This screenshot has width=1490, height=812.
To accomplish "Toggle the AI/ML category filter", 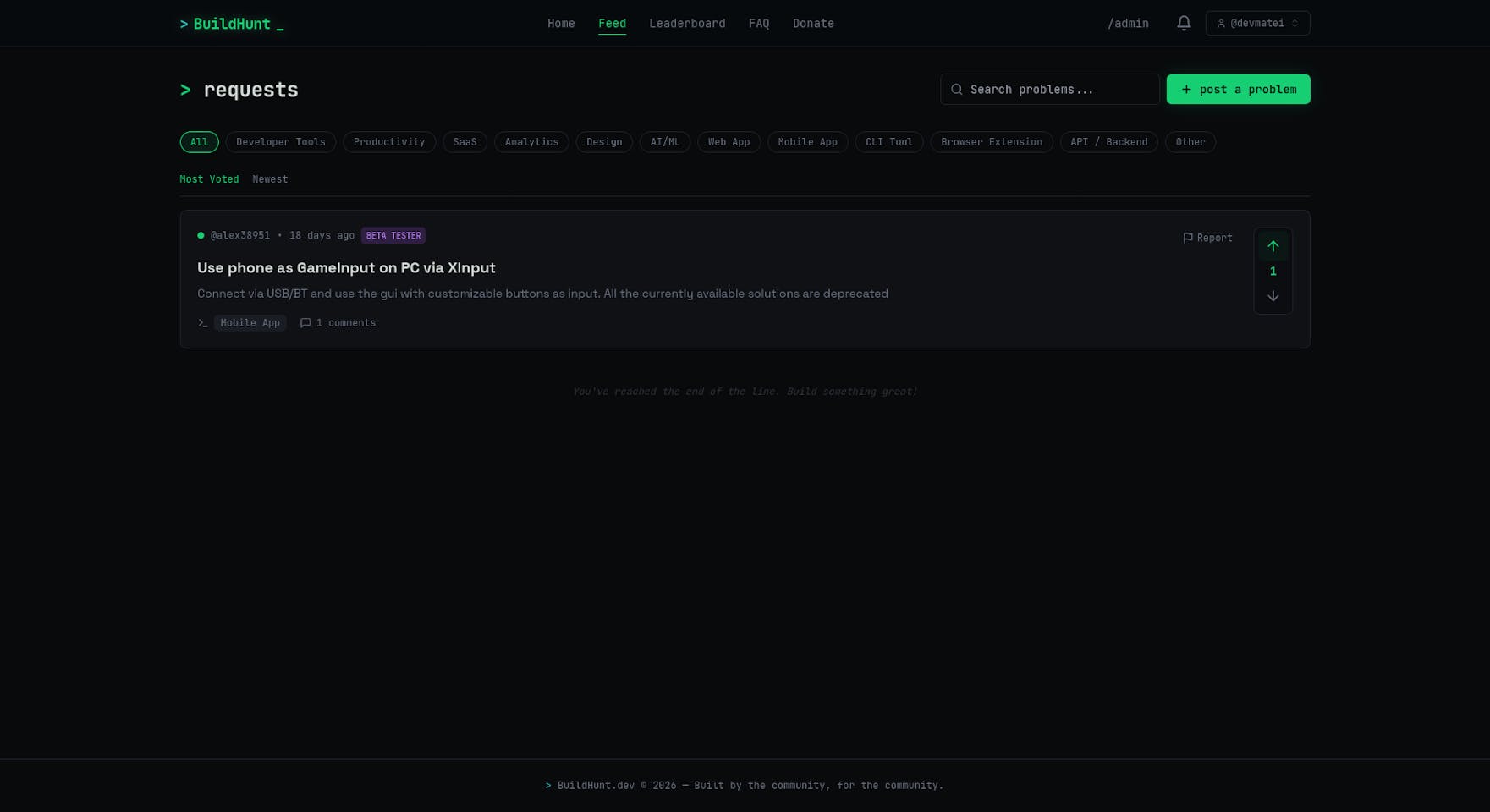I will [664, 141].
